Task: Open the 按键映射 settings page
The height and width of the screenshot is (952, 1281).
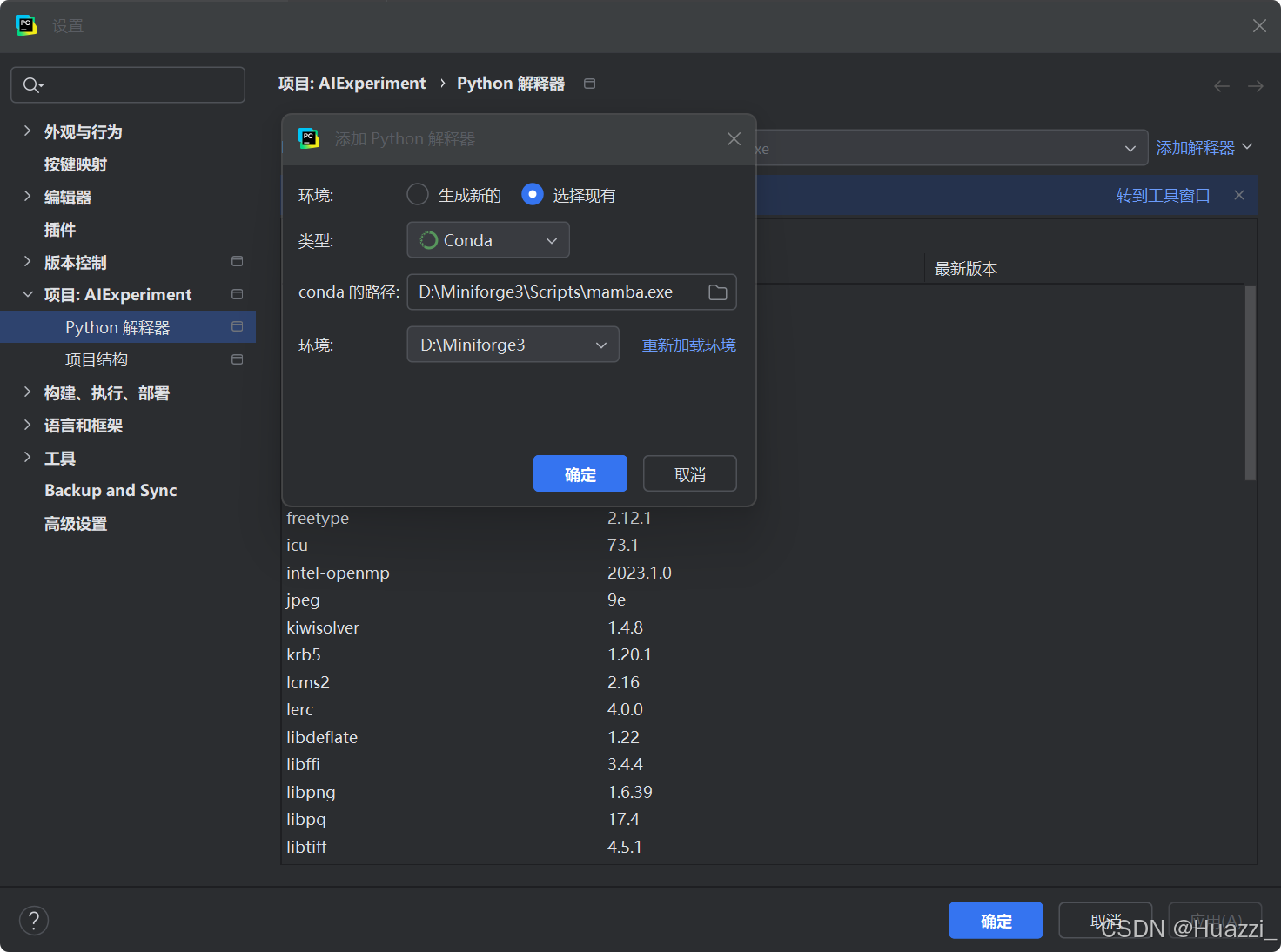Action: pyautogui.click(x=76, y=164)
